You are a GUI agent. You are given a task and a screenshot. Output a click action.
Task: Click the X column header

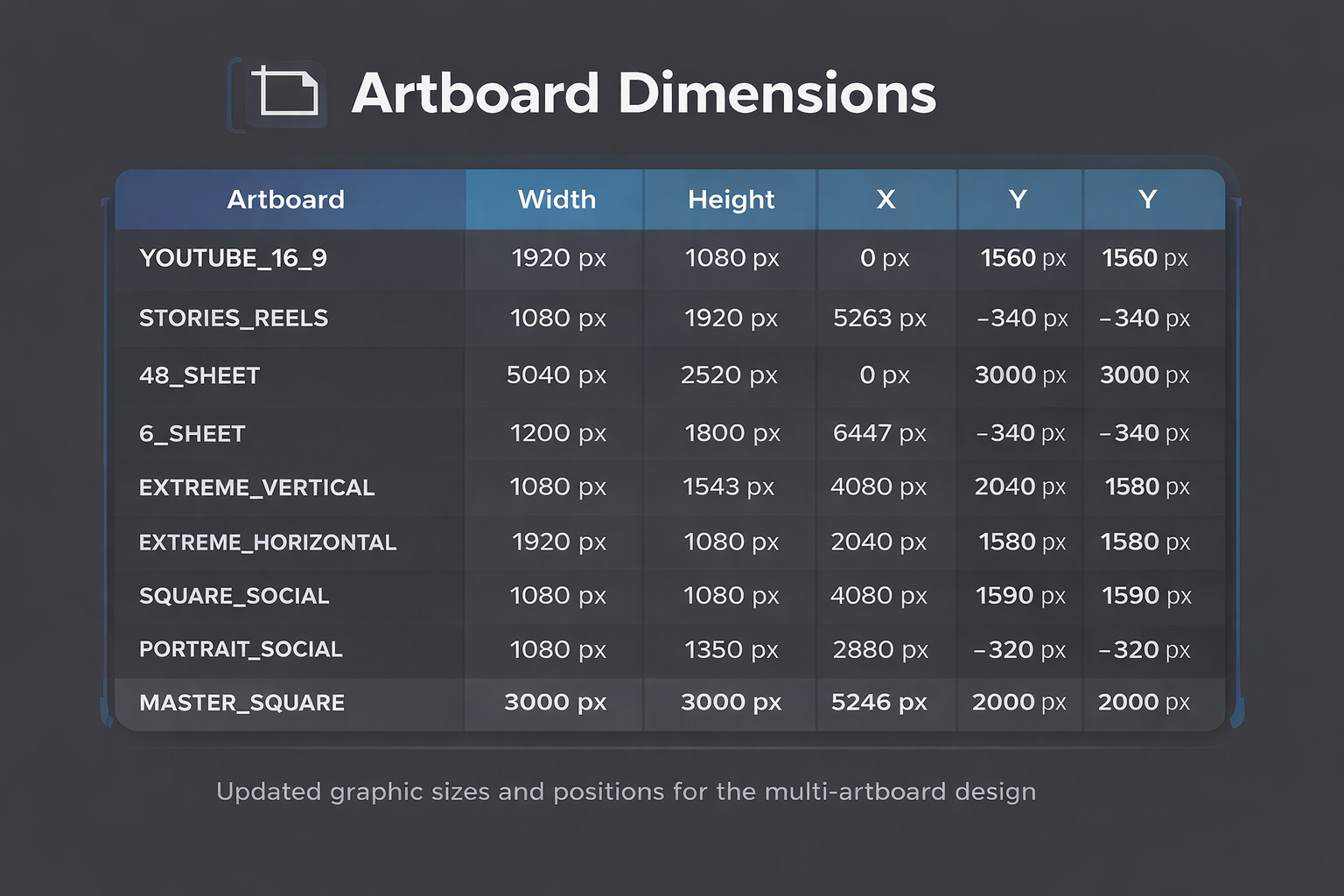(886, 199)
